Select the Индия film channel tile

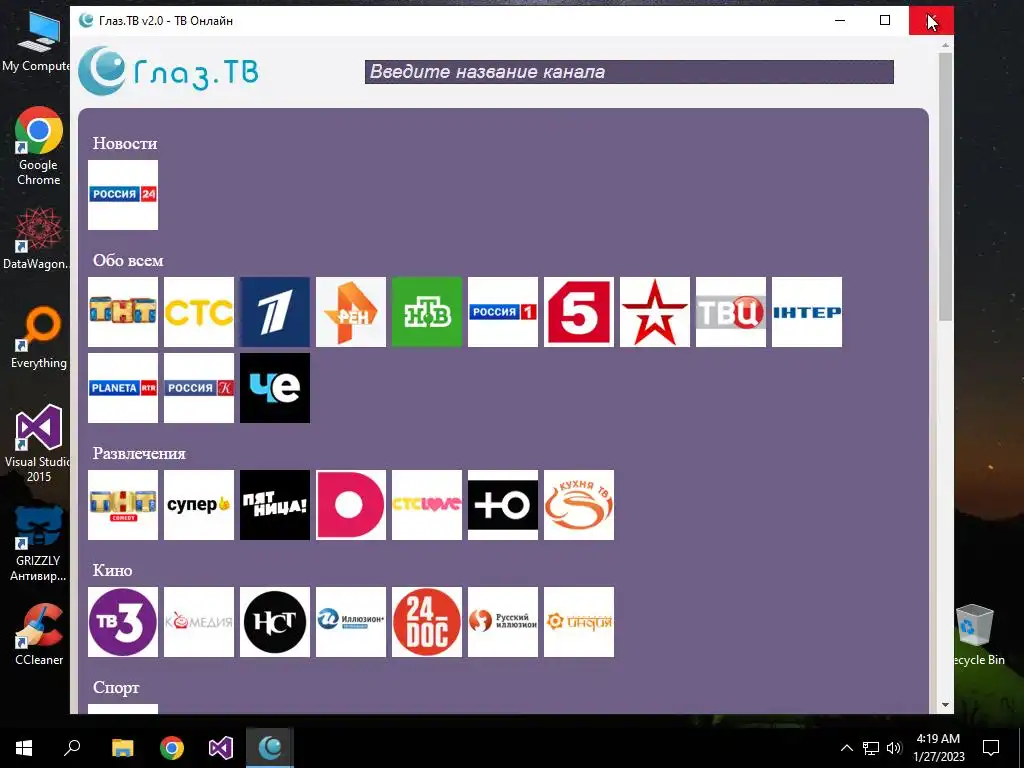(579, 622)
